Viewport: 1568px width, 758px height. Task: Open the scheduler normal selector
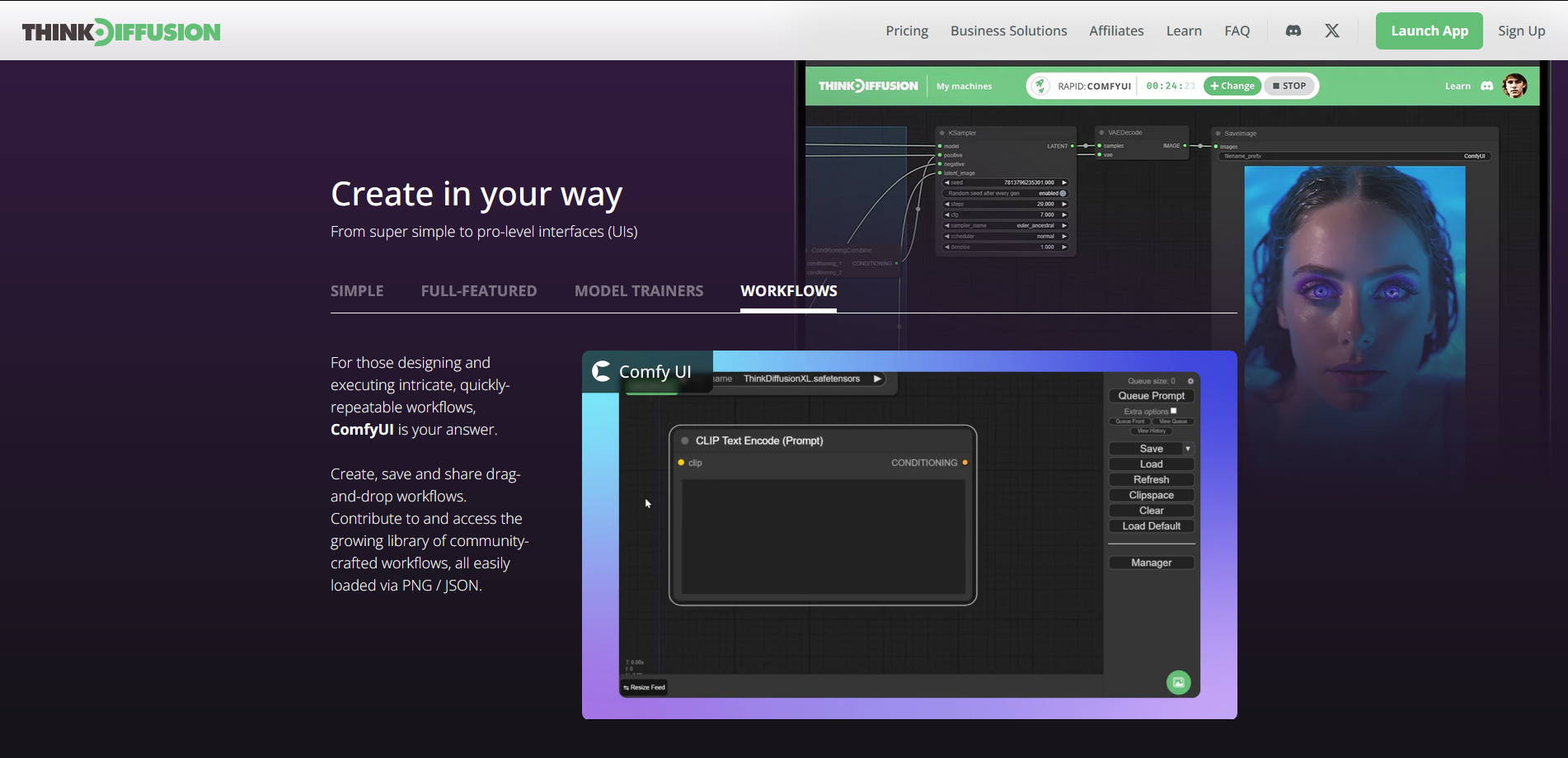(1006, 236)
